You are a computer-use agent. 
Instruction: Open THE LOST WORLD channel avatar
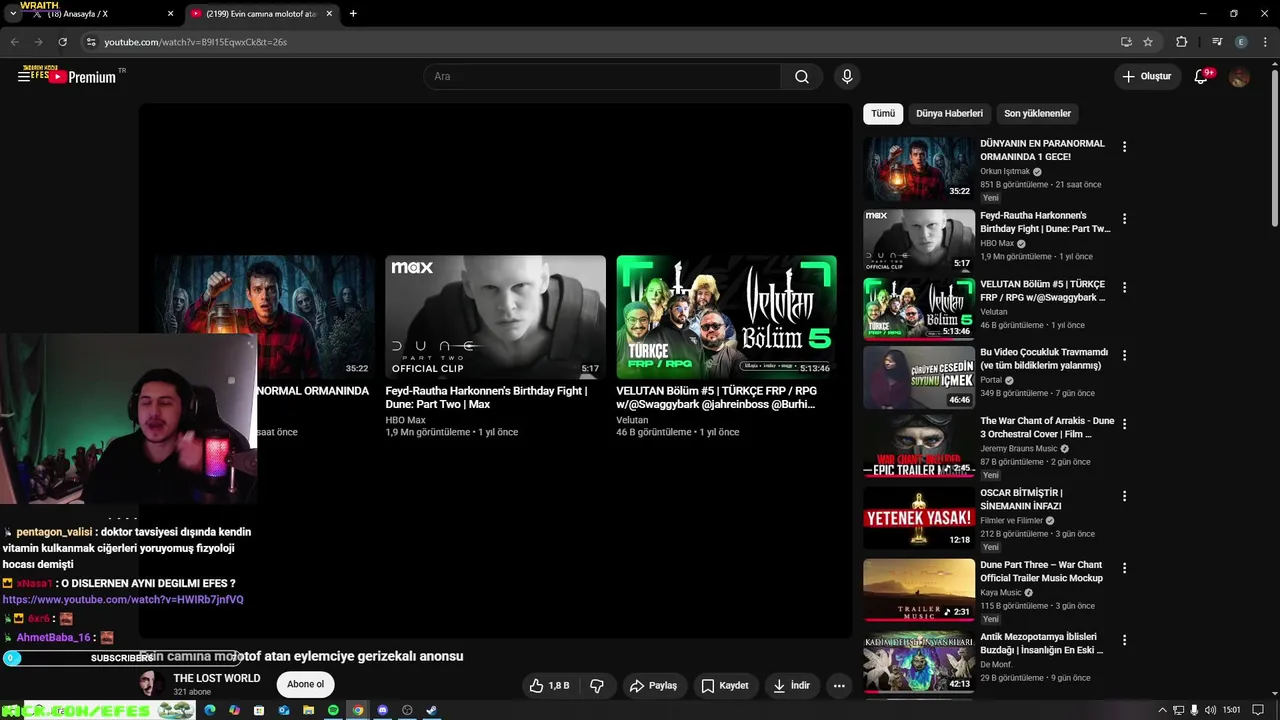click(x=152, y=685)
